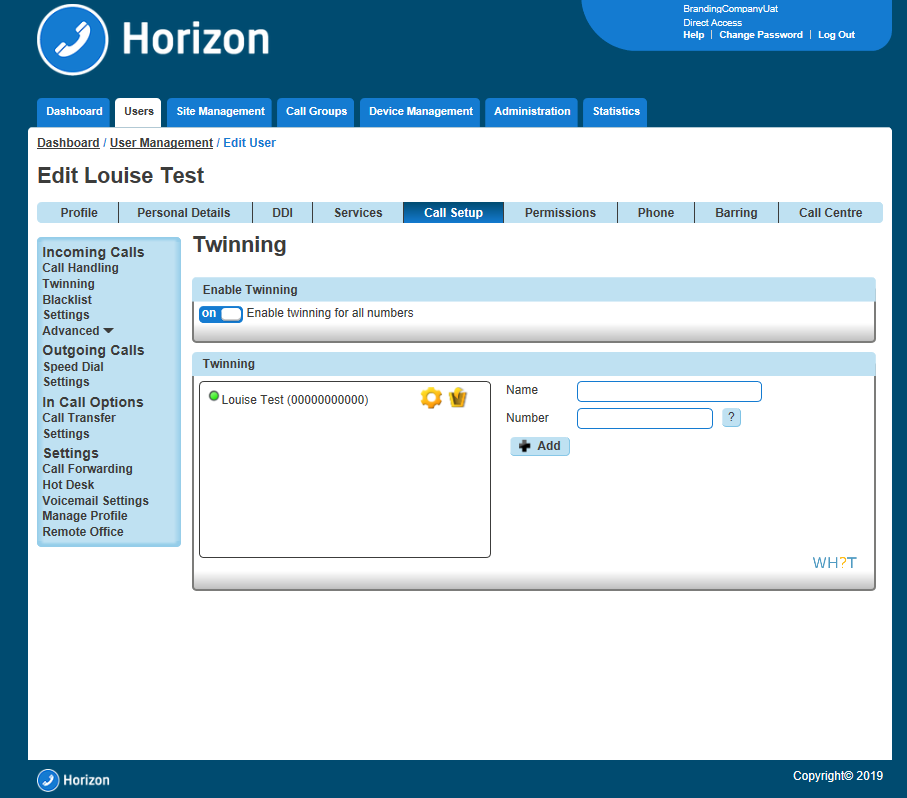Click the Edit User breadcrumb
The height and width of the screenshot is (798, 907).
(x=249, y=143)
